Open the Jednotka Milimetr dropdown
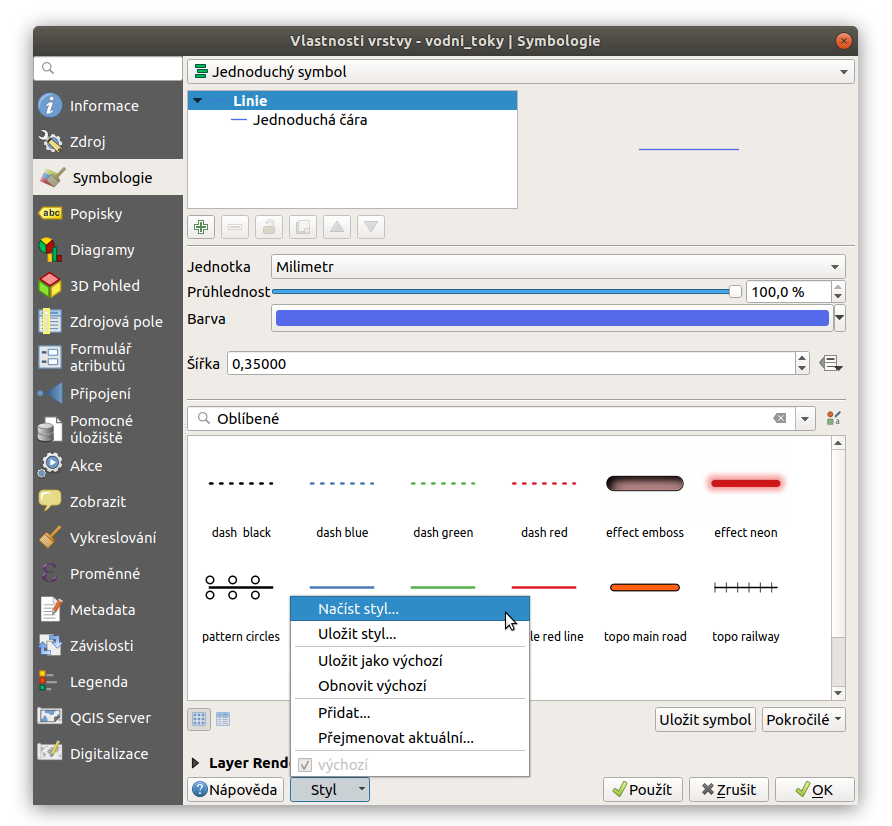Viewport: 892px width, 826px height. tap(558, 266)
